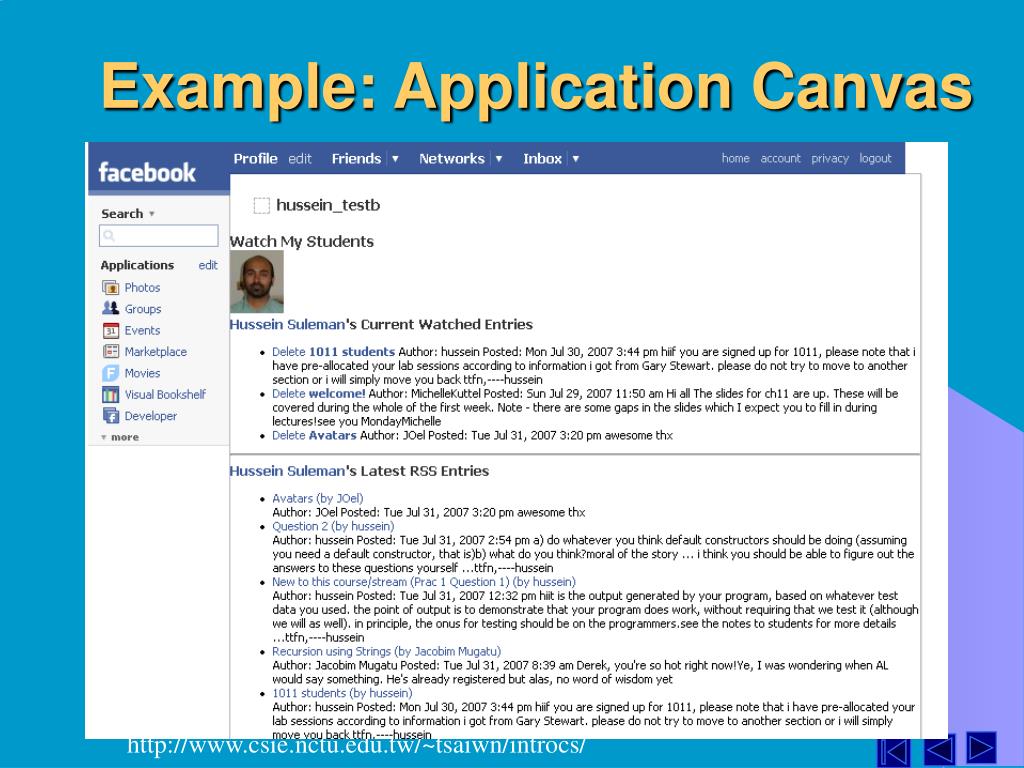This screenshot has width=1024, height=768.
Task: Click the facebook logo
Action: (x=147, y=172)
